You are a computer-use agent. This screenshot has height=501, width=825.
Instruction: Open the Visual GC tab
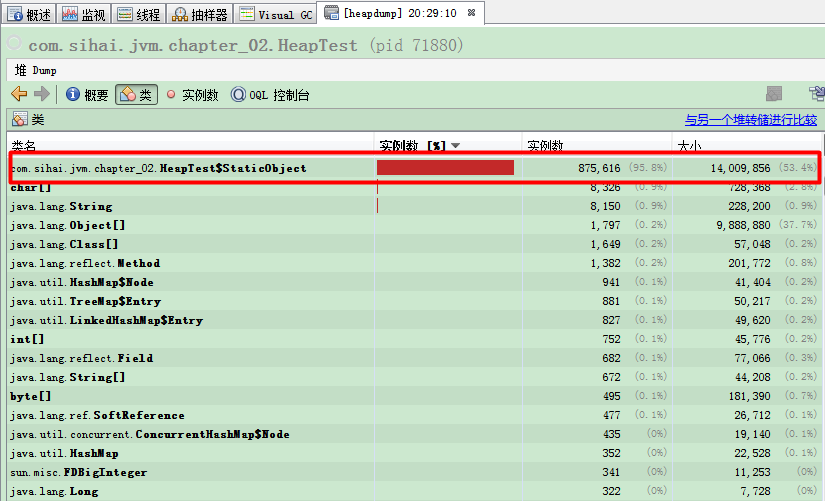pyautogui.click(x=275, y=14)
